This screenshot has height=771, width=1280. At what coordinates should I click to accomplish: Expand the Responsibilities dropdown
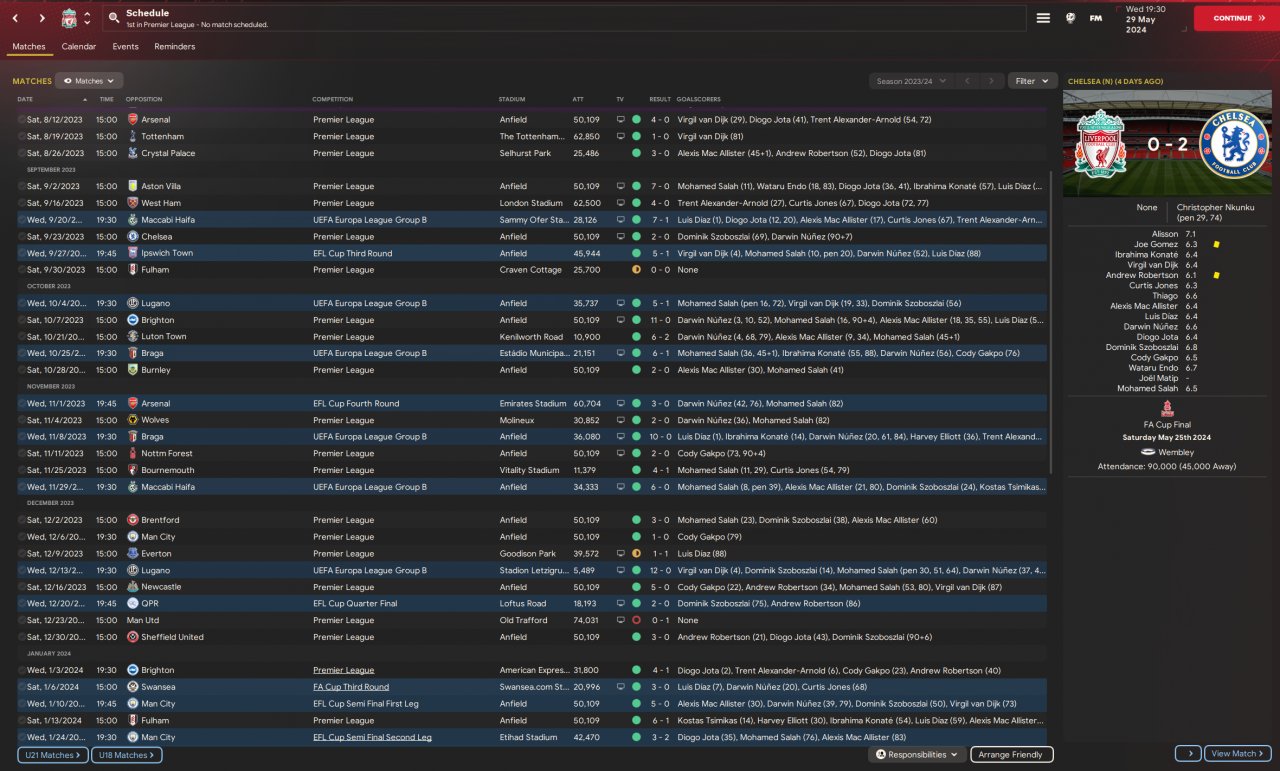[917, 755]
